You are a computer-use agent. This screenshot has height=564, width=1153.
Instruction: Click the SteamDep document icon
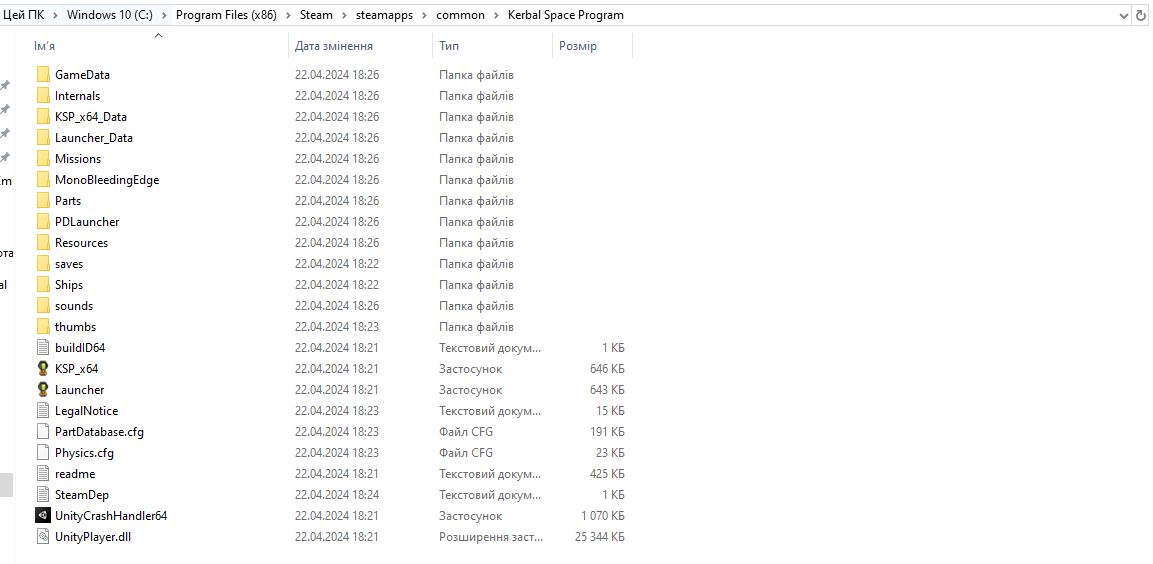(43, 494)
